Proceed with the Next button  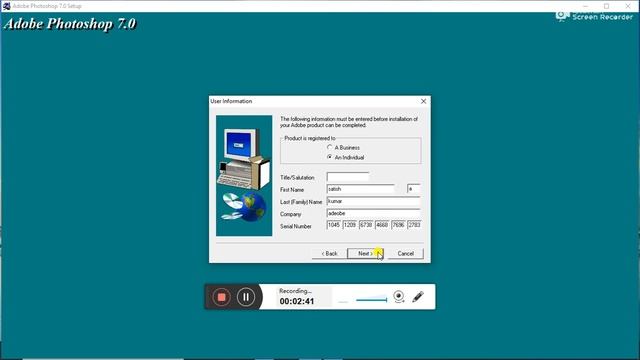click(x=365, y=253)
